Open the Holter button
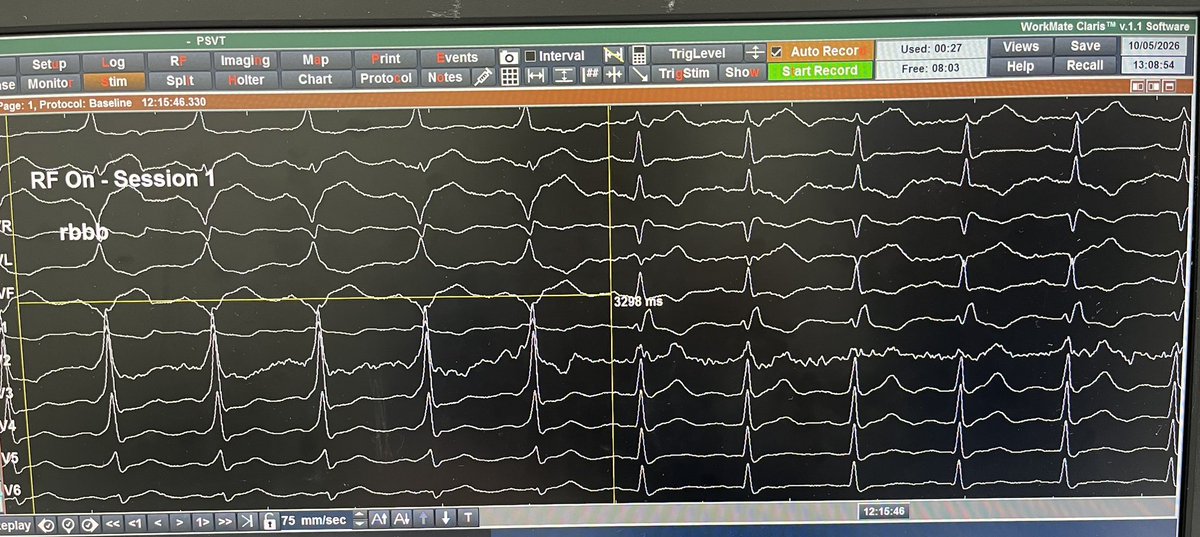Screen dimensions: 1200x537 246,80
